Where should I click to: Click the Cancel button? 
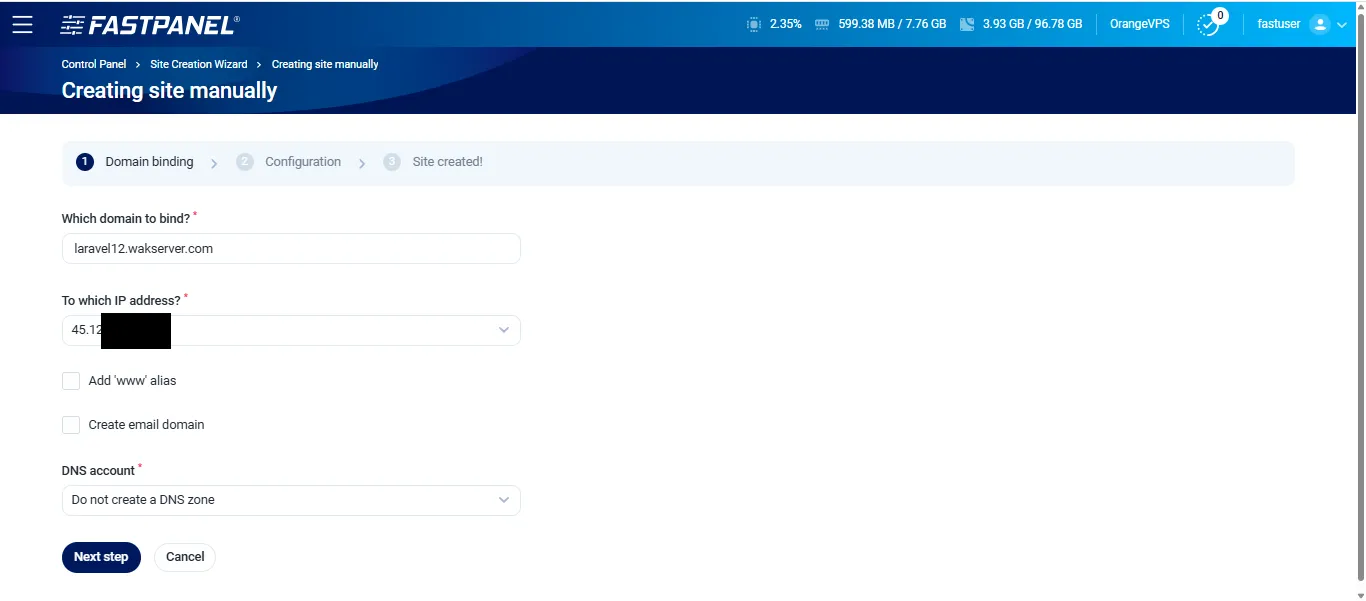tap(185, 557)
